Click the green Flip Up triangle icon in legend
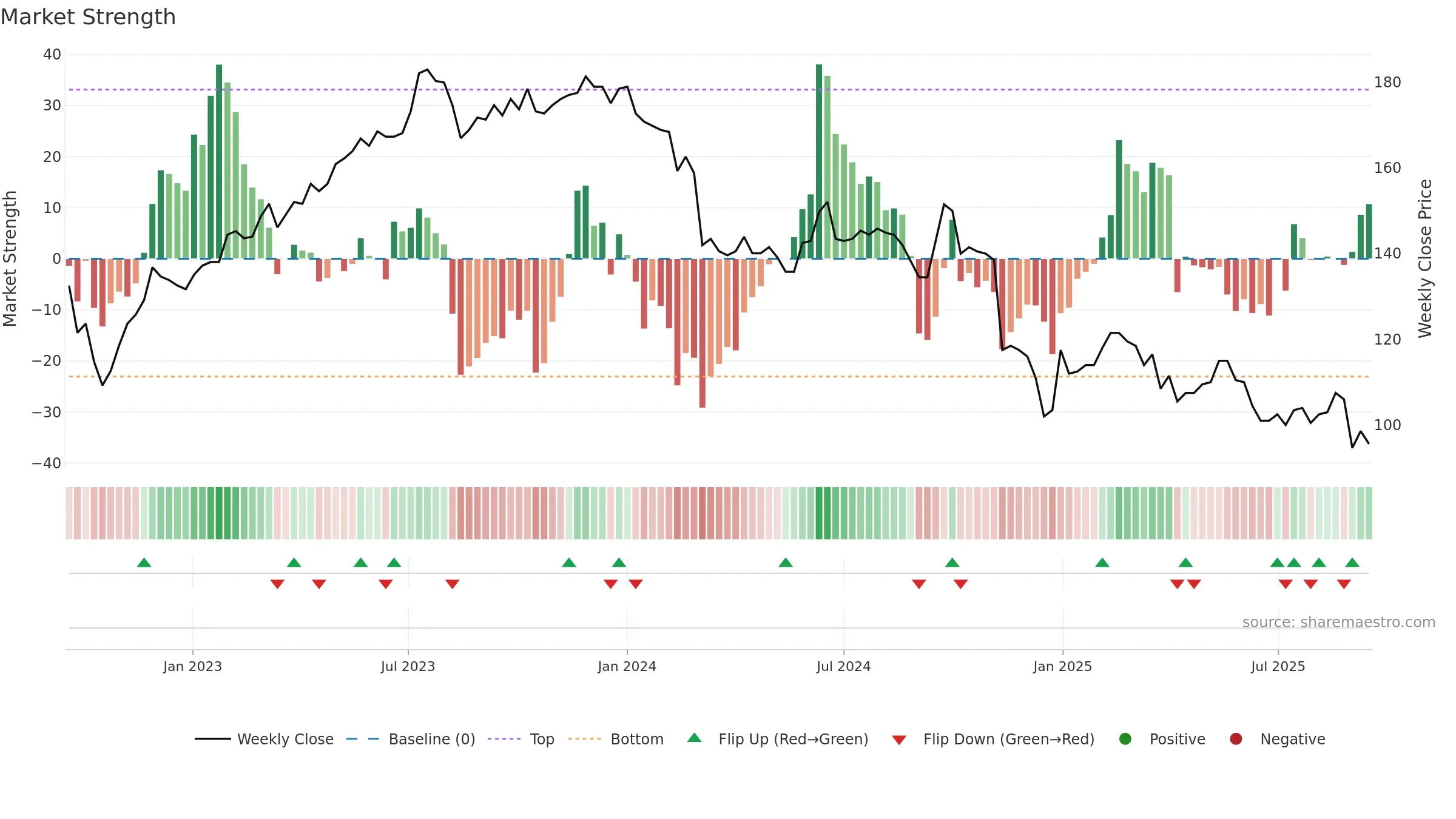1456x819 pixels. pyautogui.click(x=695, y=738)
